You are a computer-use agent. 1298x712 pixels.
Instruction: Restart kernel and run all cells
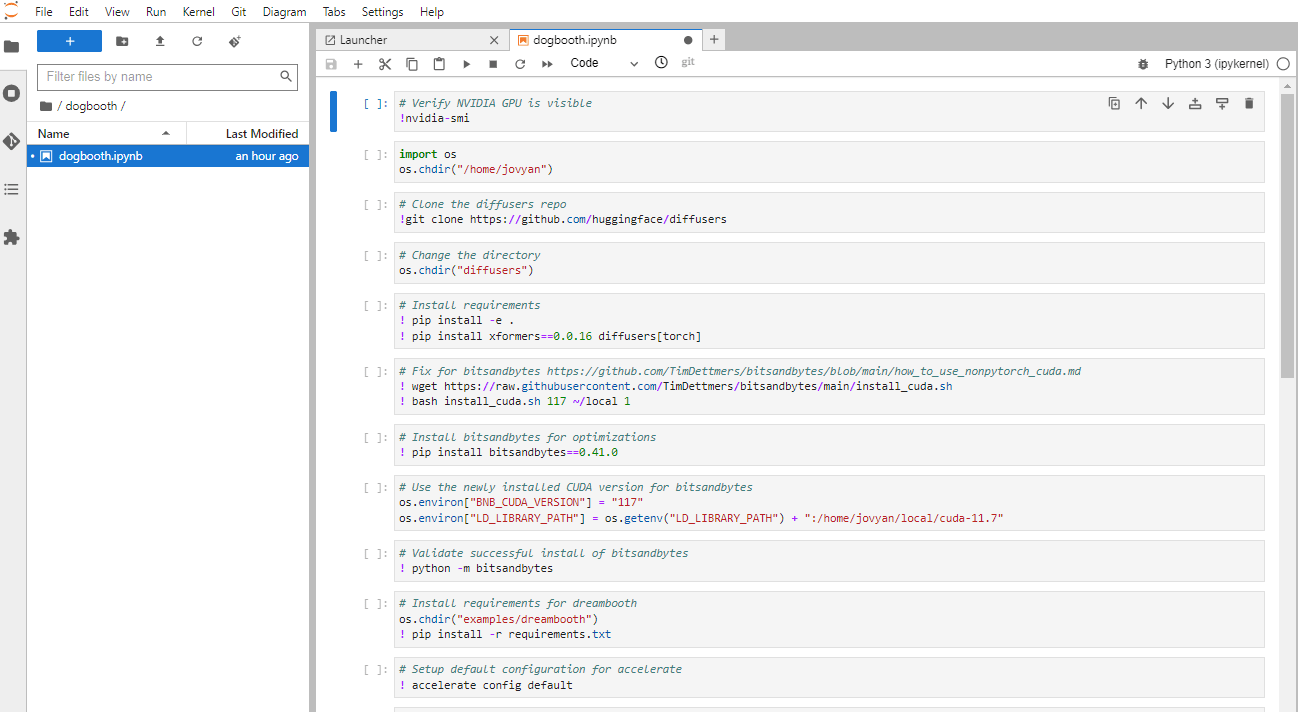coord(547,63)
